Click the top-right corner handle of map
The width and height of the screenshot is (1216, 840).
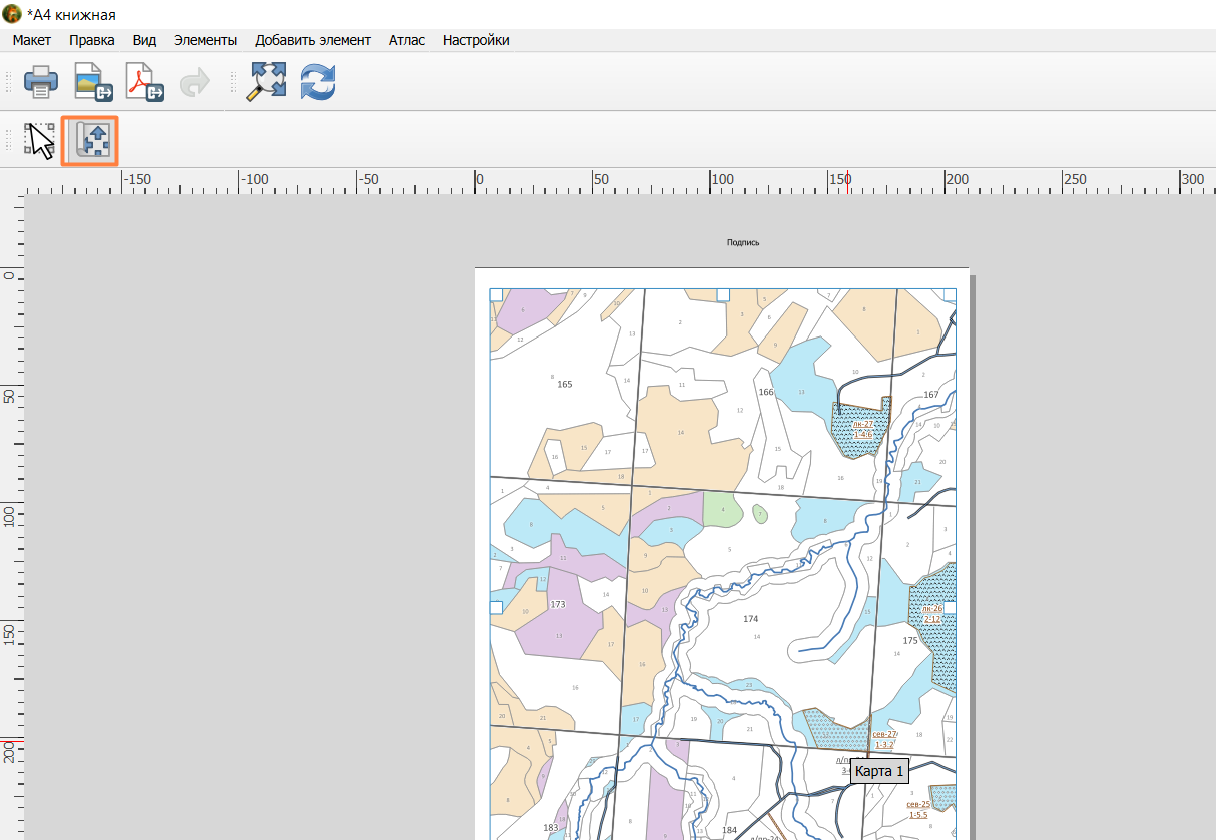tap(950, 294)
